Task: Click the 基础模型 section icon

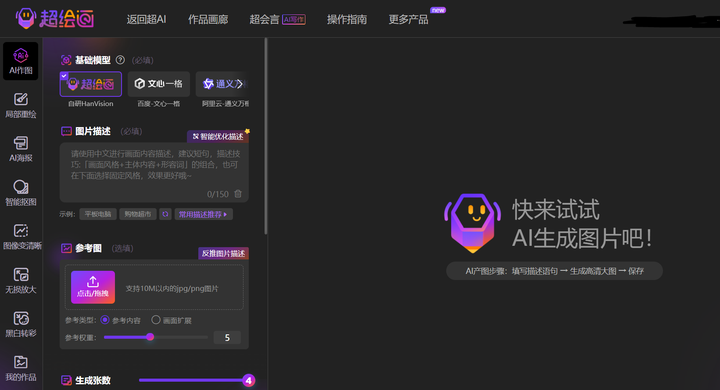Action: click(66, 60)
